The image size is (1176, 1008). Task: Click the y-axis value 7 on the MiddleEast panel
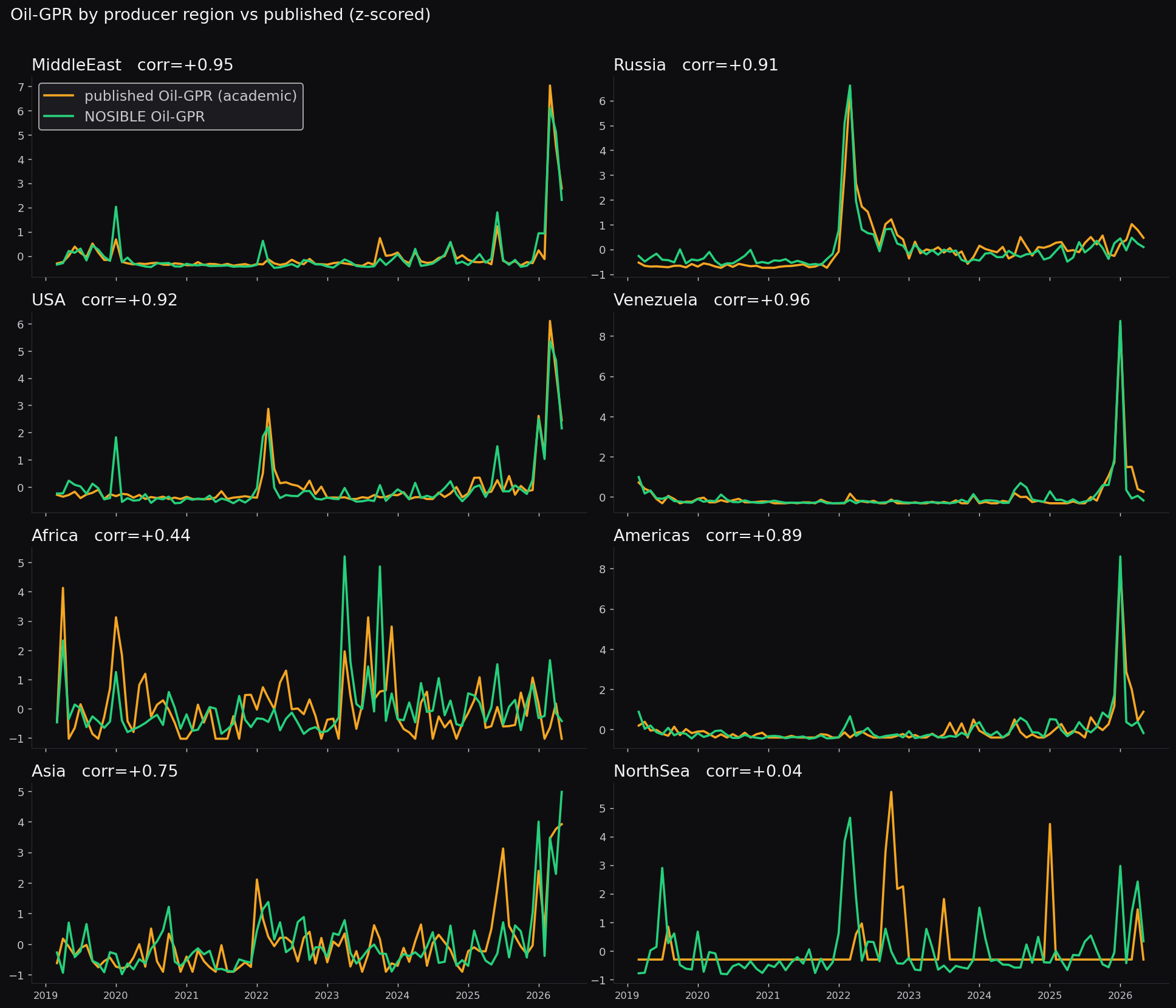(21, 87)
